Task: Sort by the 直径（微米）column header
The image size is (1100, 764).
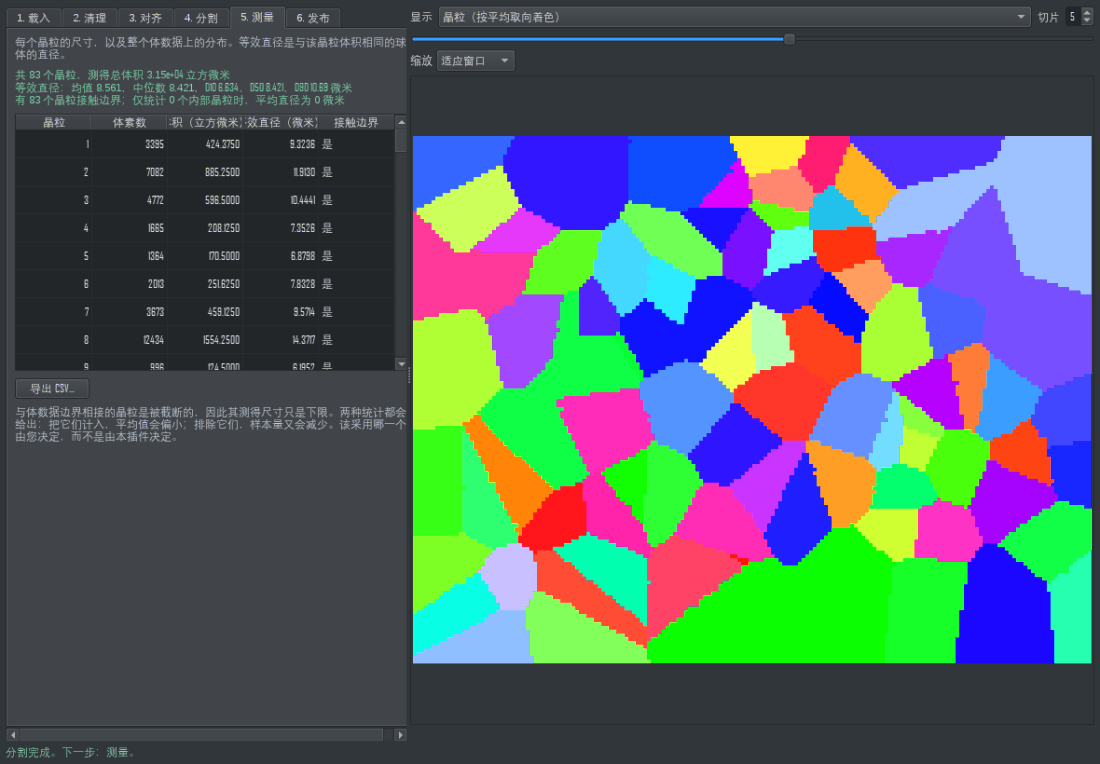Action: (281, 122)
